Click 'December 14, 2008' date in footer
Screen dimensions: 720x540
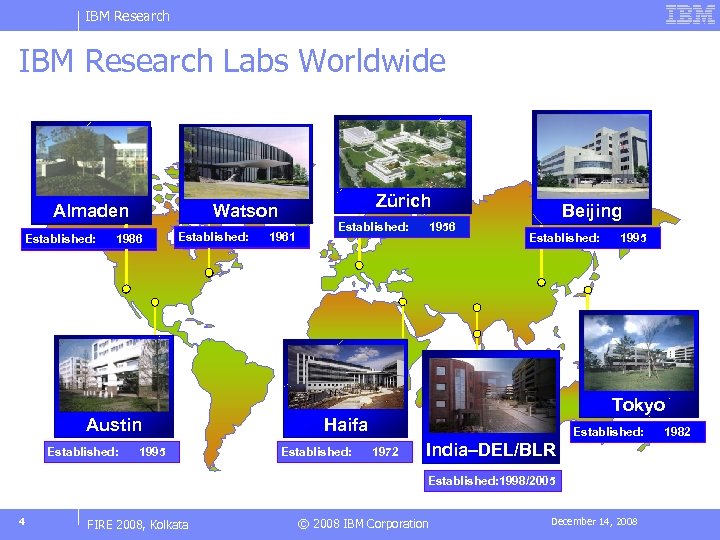tap(594, 522)
